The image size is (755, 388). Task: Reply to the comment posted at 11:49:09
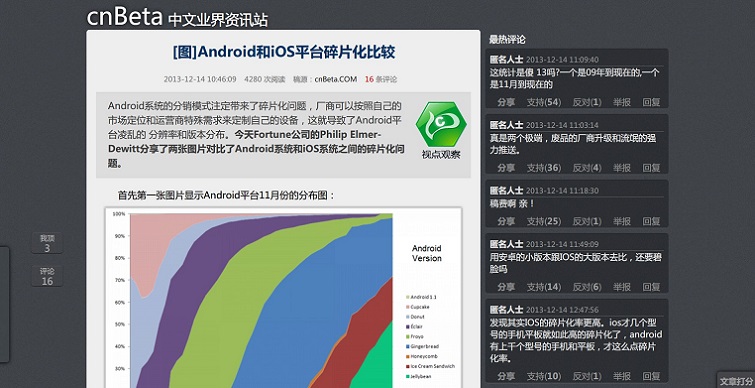tap(651, 287)
